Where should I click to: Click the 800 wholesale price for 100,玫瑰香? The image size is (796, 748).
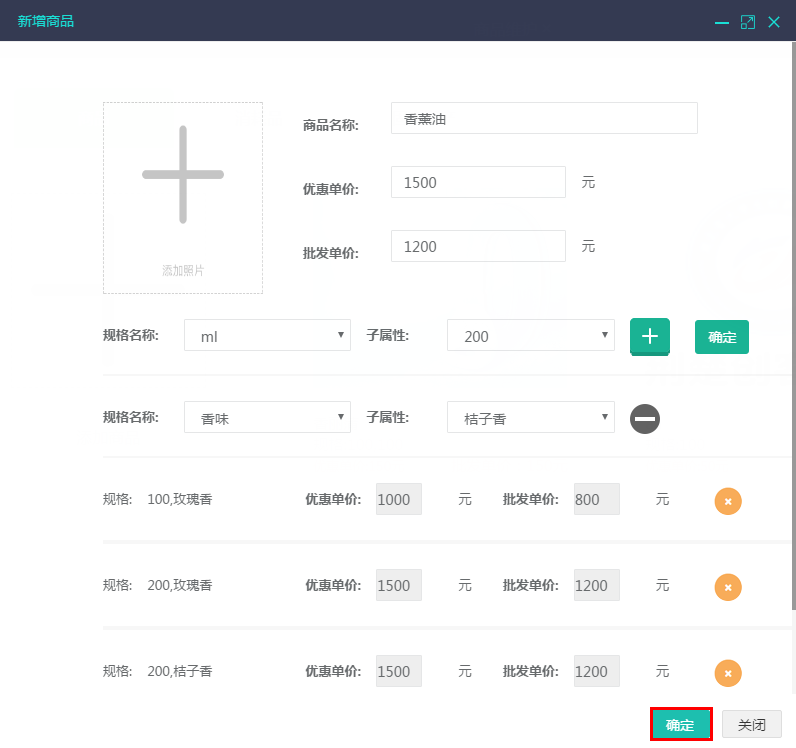click(596, 499)
